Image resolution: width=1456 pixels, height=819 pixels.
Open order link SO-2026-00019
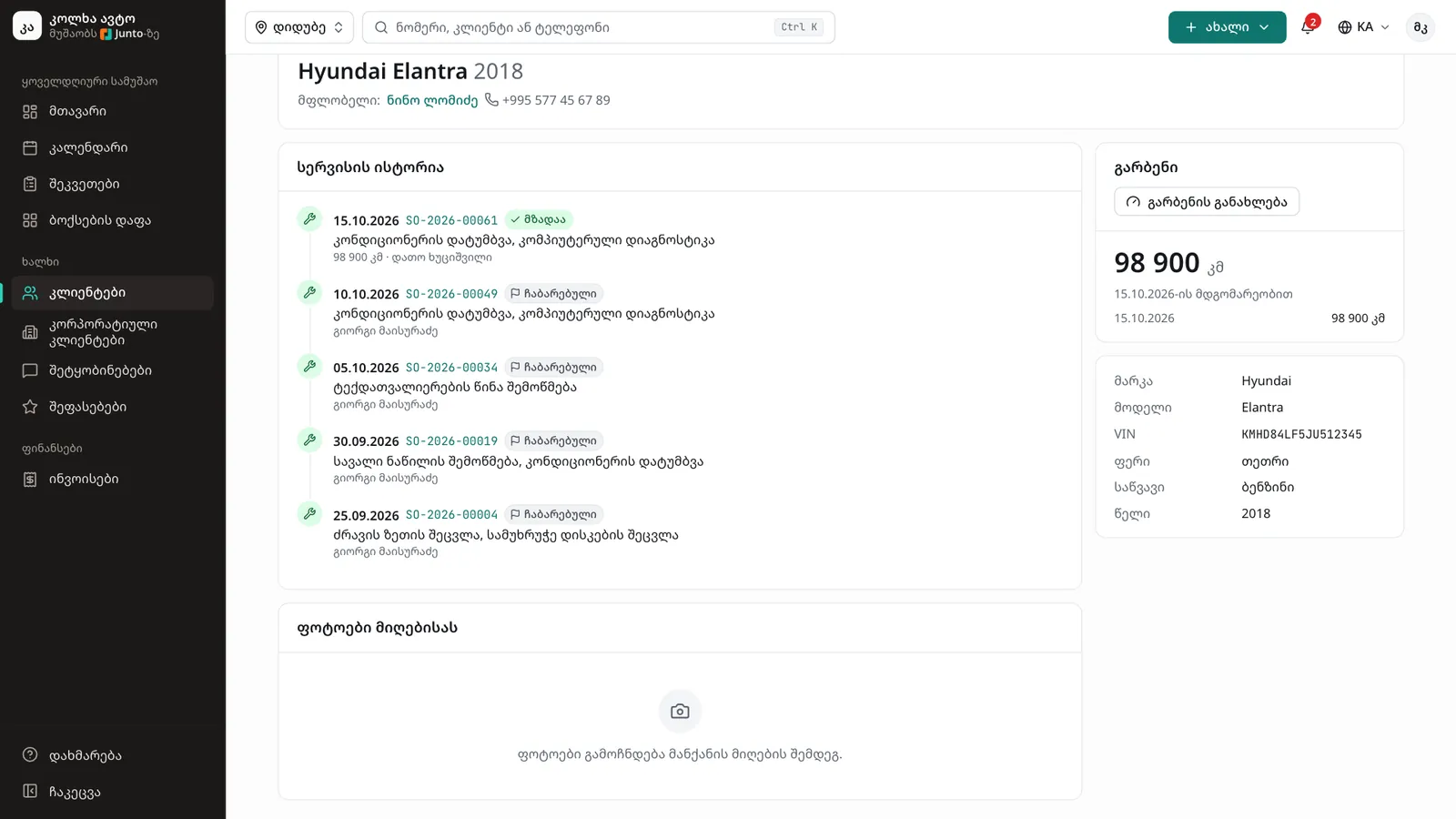click(x=451, y=441)
